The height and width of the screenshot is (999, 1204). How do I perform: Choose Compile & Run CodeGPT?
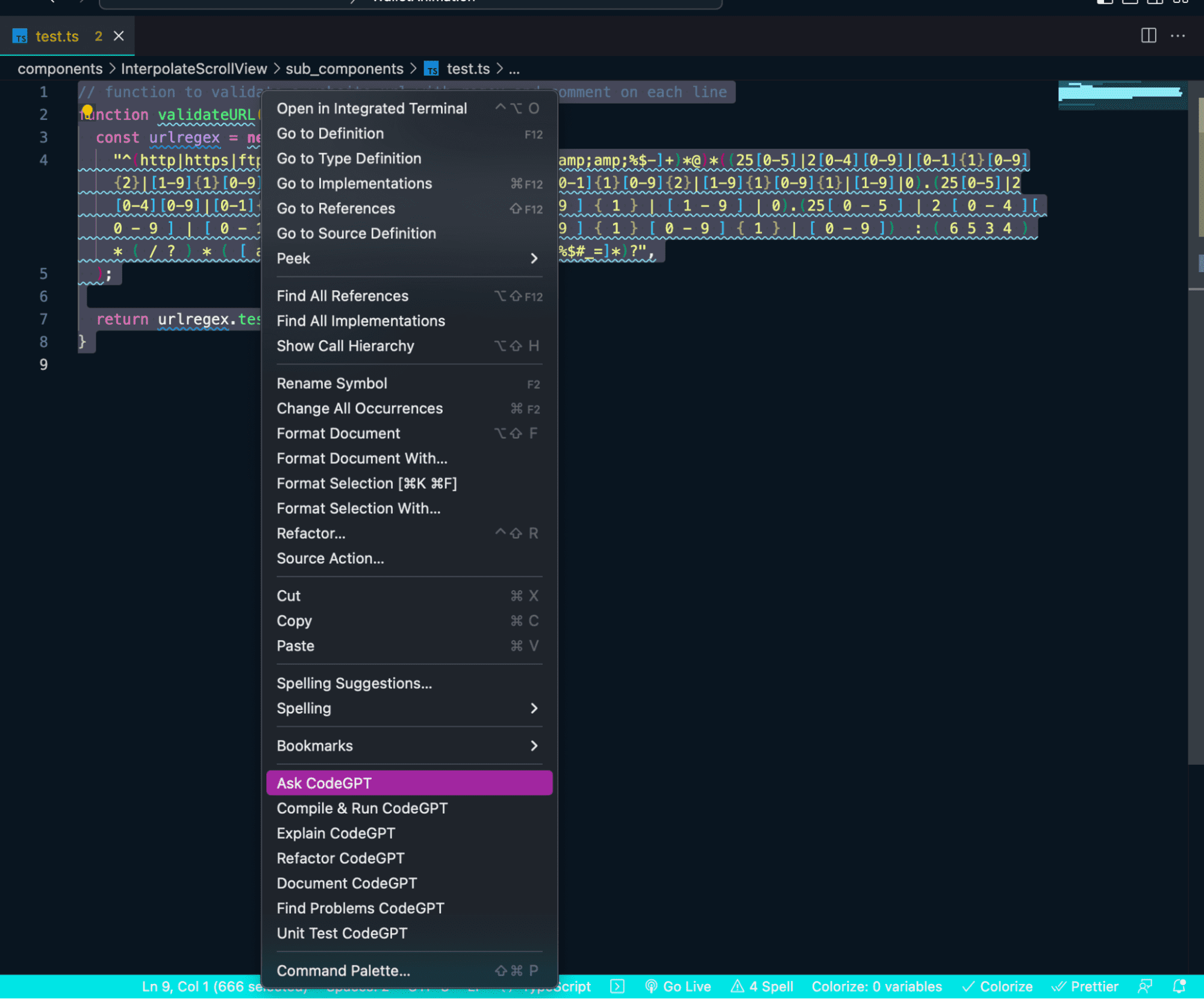tap(409, 809)
